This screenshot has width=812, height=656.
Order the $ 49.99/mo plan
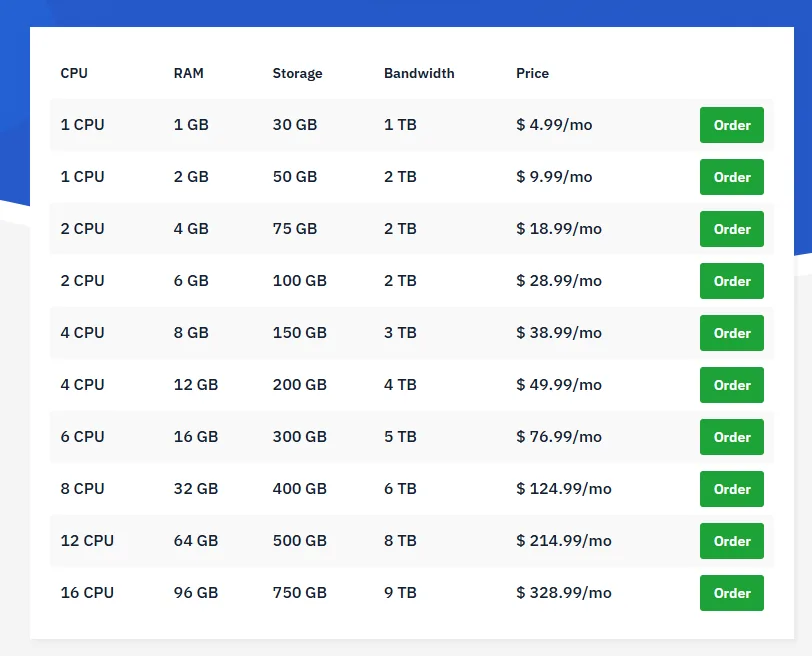click(731, 385)
